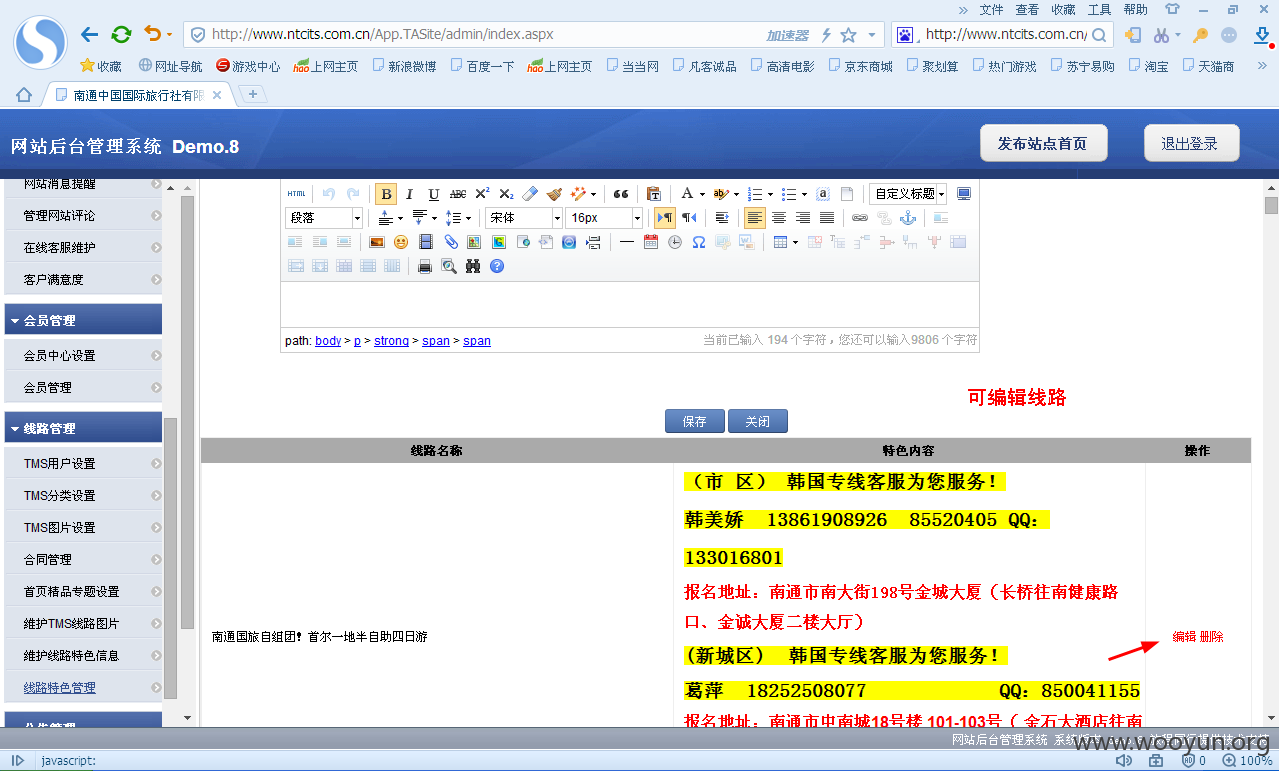Click the 编辑 link for the Seoul tour
This screenshot has height=771, width=1279.
[1184, 637]
